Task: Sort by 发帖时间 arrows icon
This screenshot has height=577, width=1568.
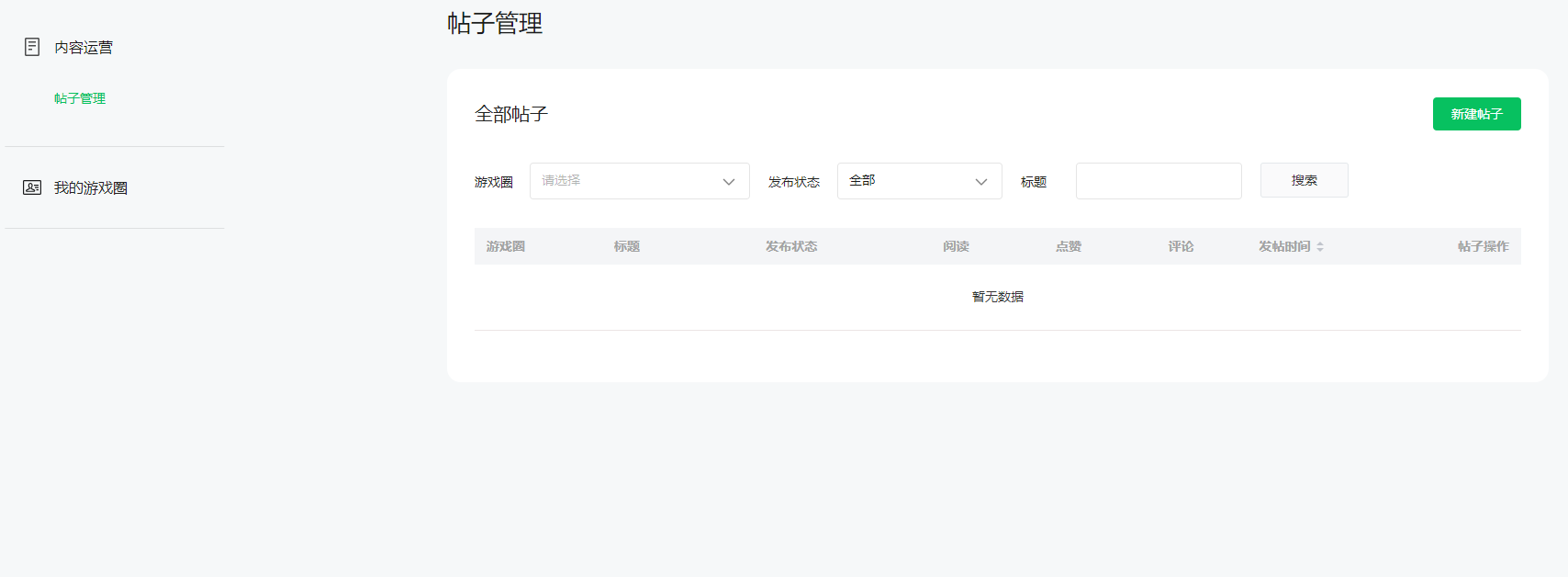Action: pyautogui.click(x=1320, y=246)
